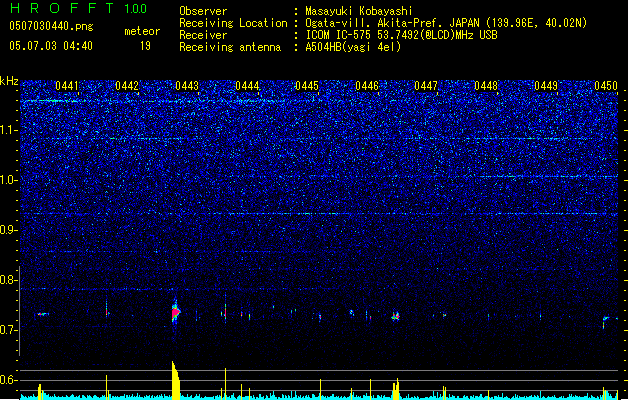Click the 0444 time marker
The image size is (629, 400).
tap(247, 86)
